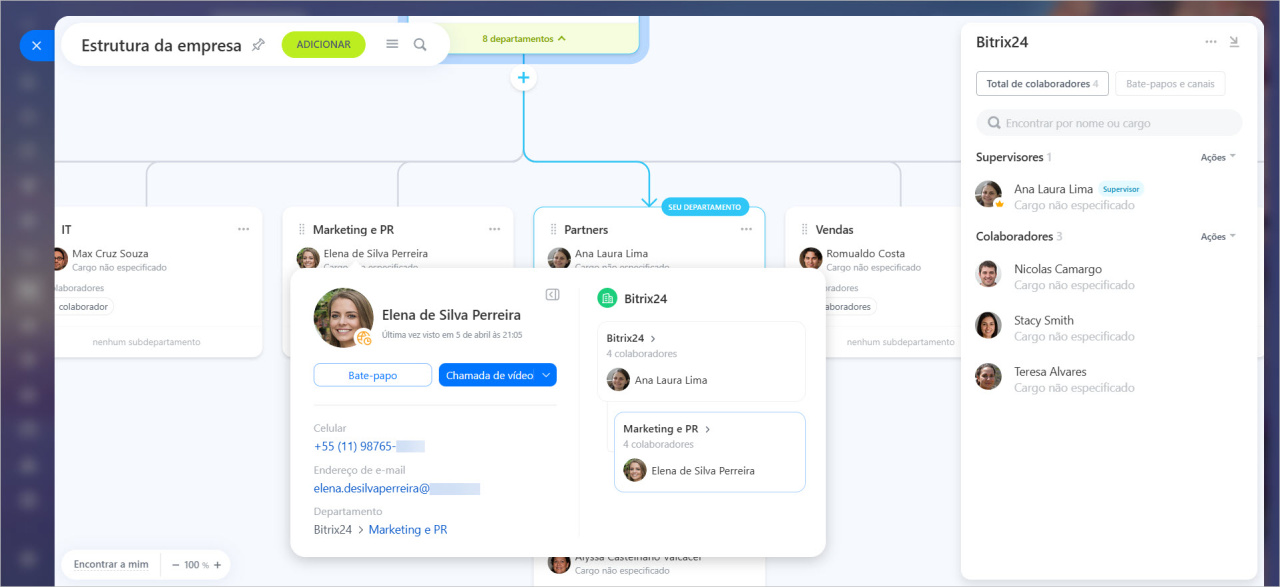Viewport: 1280px width, 587px height.
Task: Grab the Vendas card drag handle
Action: click(x=805, y=229)
